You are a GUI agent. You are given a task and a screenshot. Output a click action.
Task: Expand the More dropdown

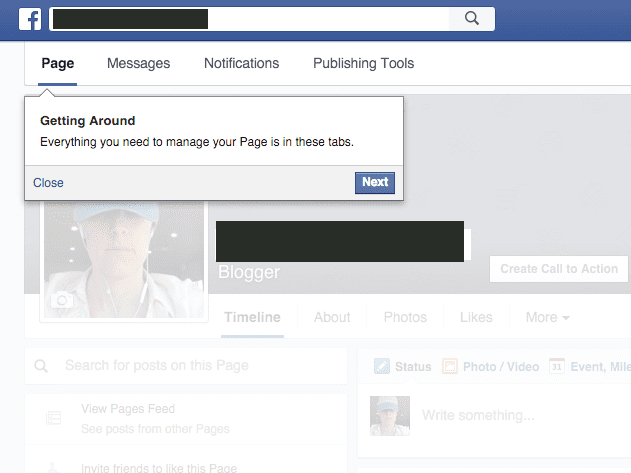(x=547, y=318)
